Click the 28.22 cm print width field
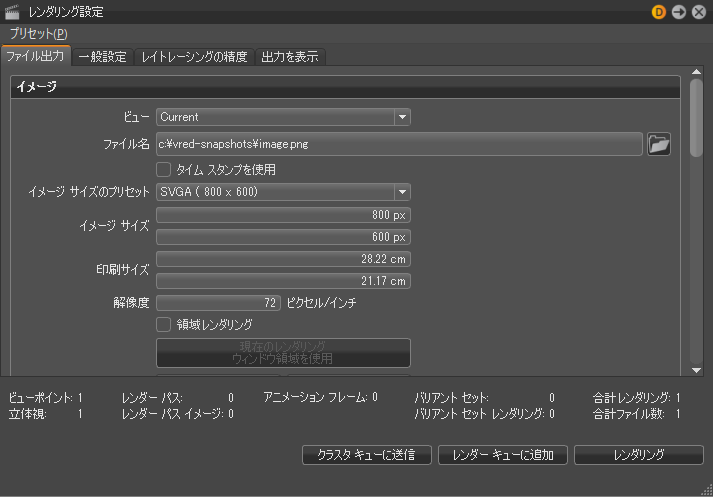The height and width of the screenshot is (497, 713). [283, 259]
